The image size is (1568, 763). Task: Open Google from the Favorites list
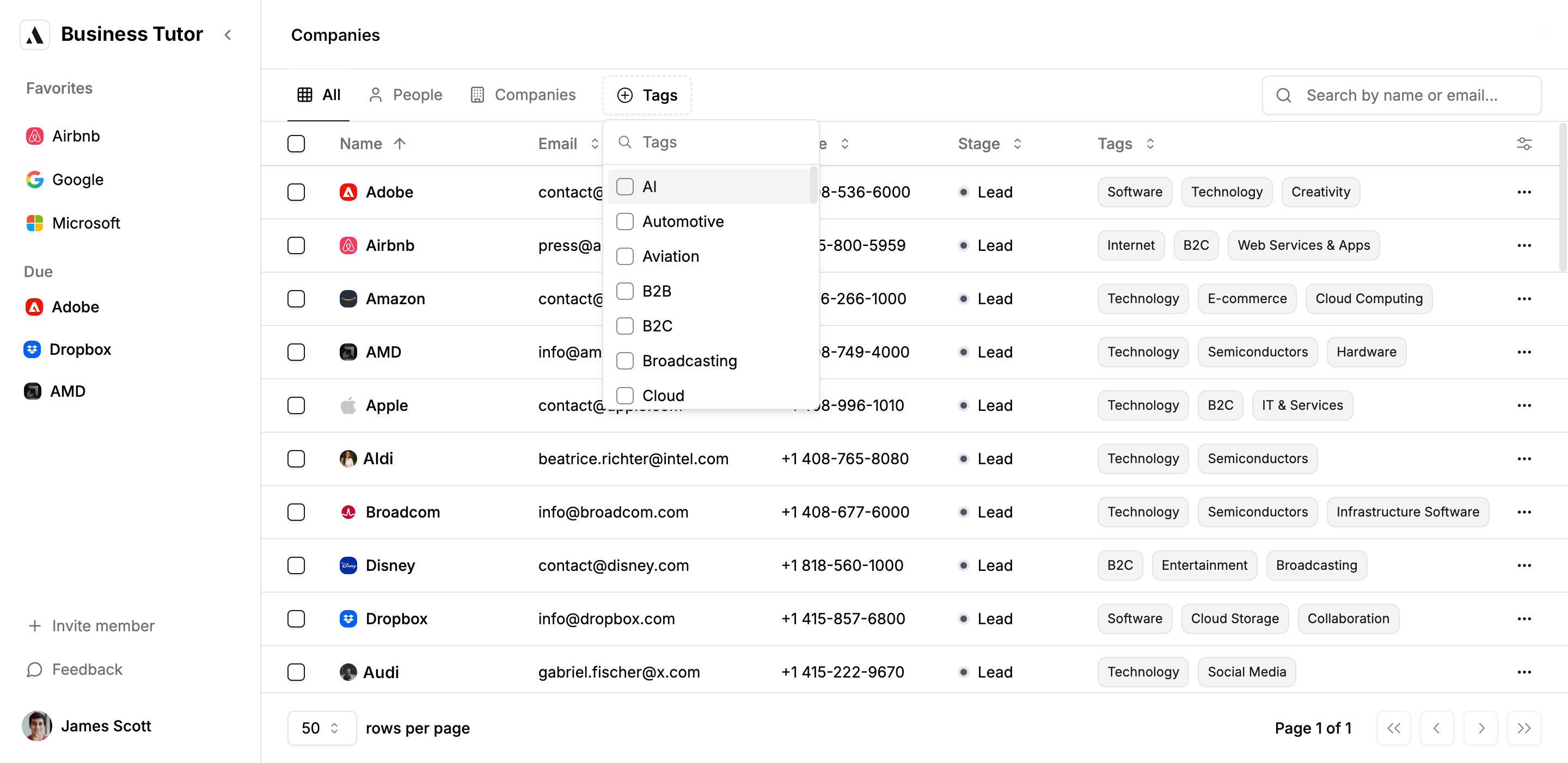[77, 180]
